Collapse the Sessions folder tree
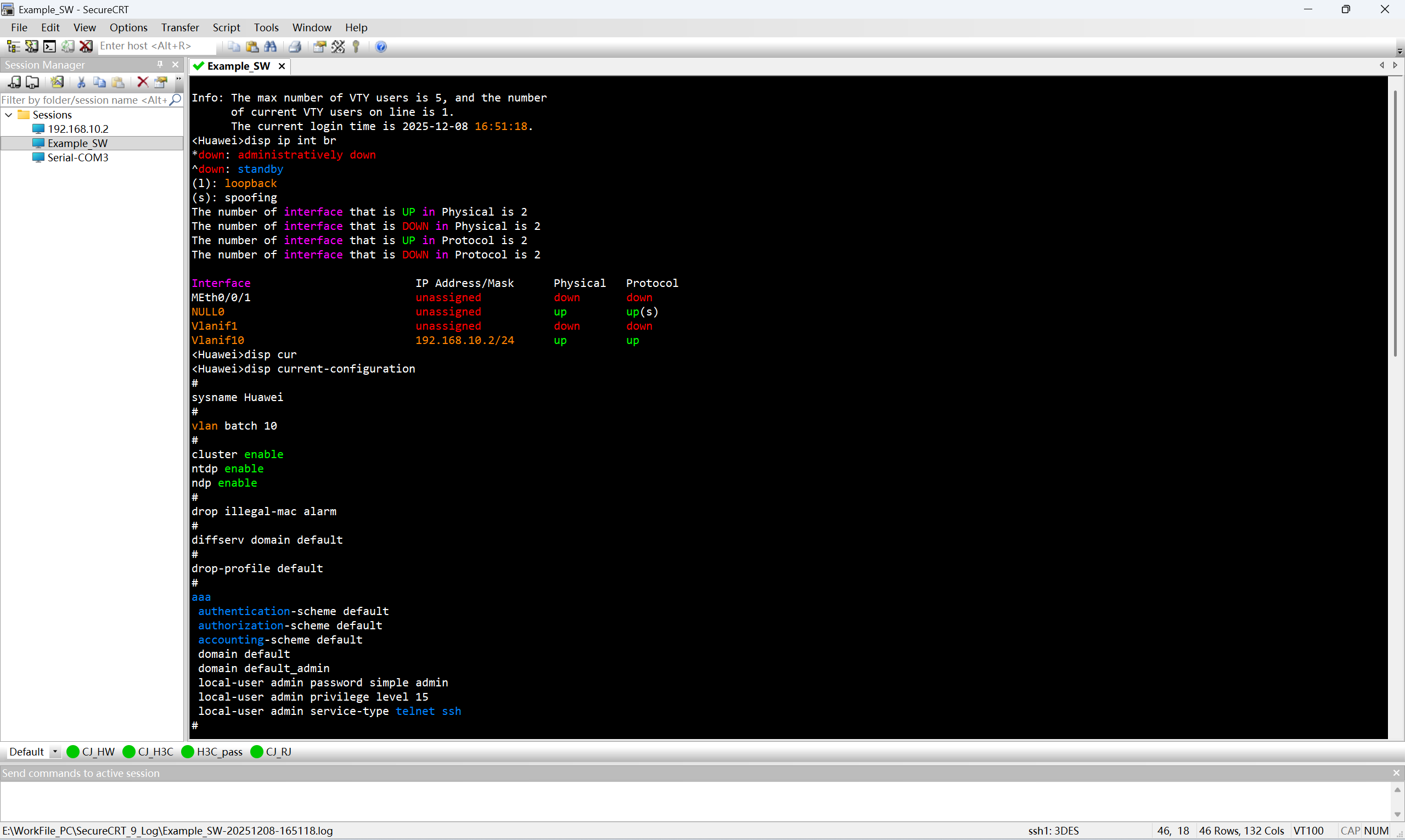The height and width of the screenshot is (840, 1405). point(8,114)
